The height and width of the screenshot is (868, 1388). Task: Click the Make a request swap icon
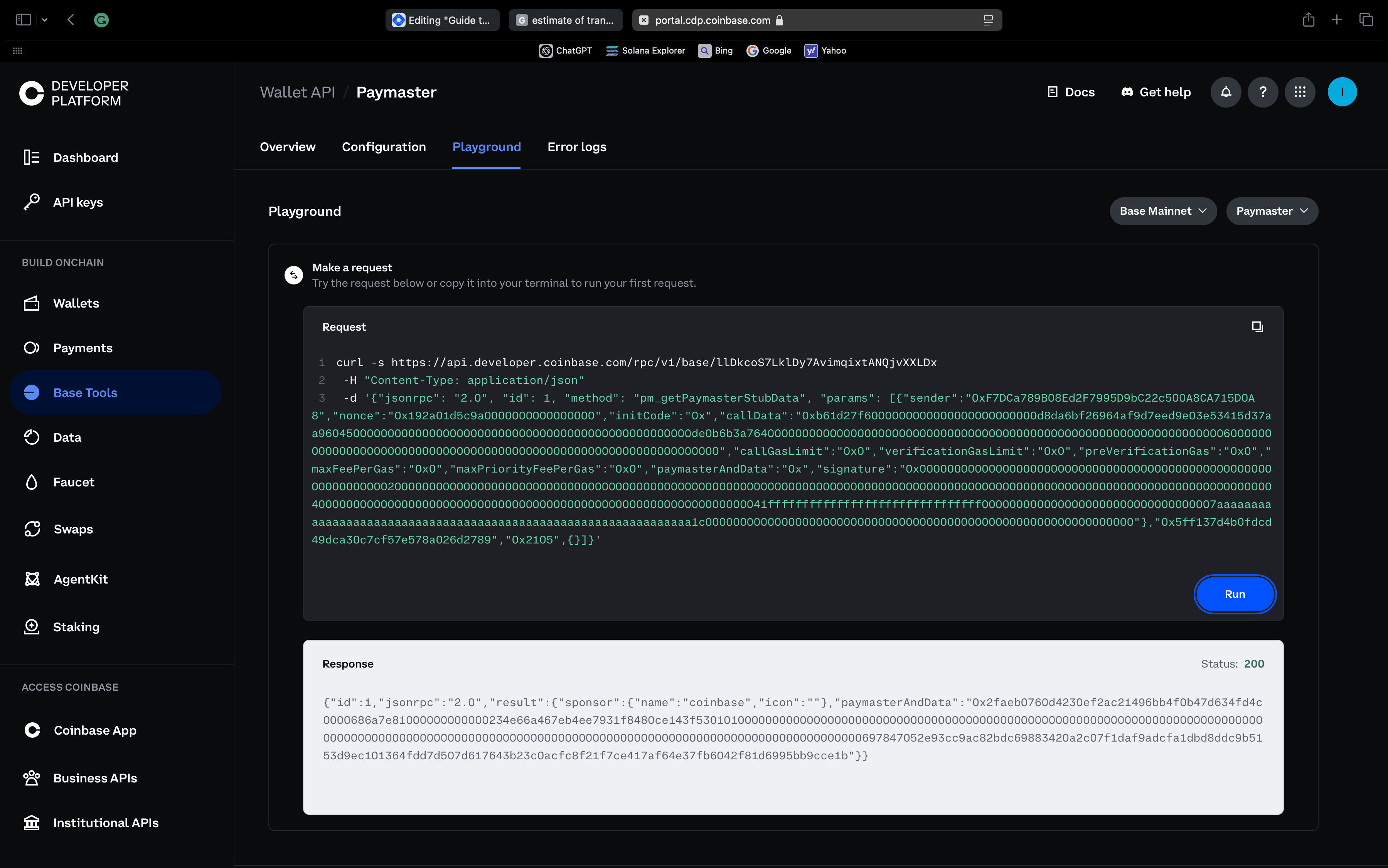(x=293, y=276)
